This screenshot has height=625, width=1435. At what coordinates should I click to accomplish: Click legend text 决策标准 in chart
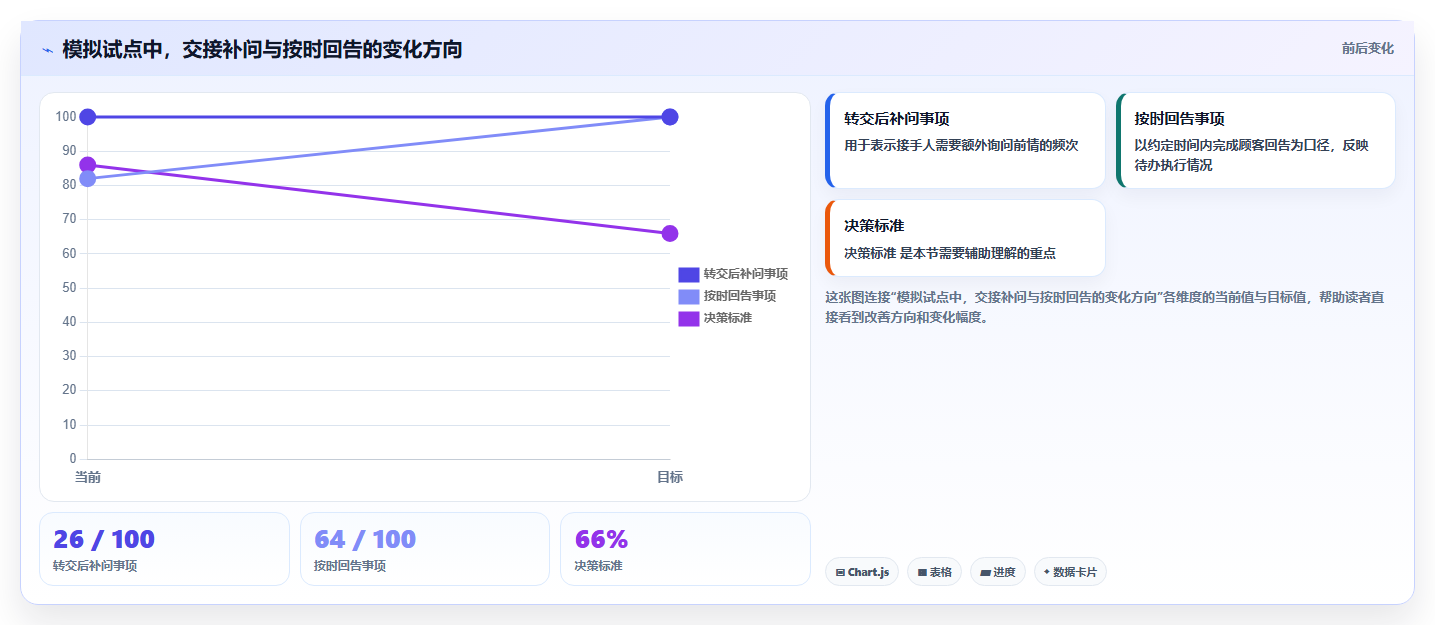pyautogui.click(x=728, y=318)
